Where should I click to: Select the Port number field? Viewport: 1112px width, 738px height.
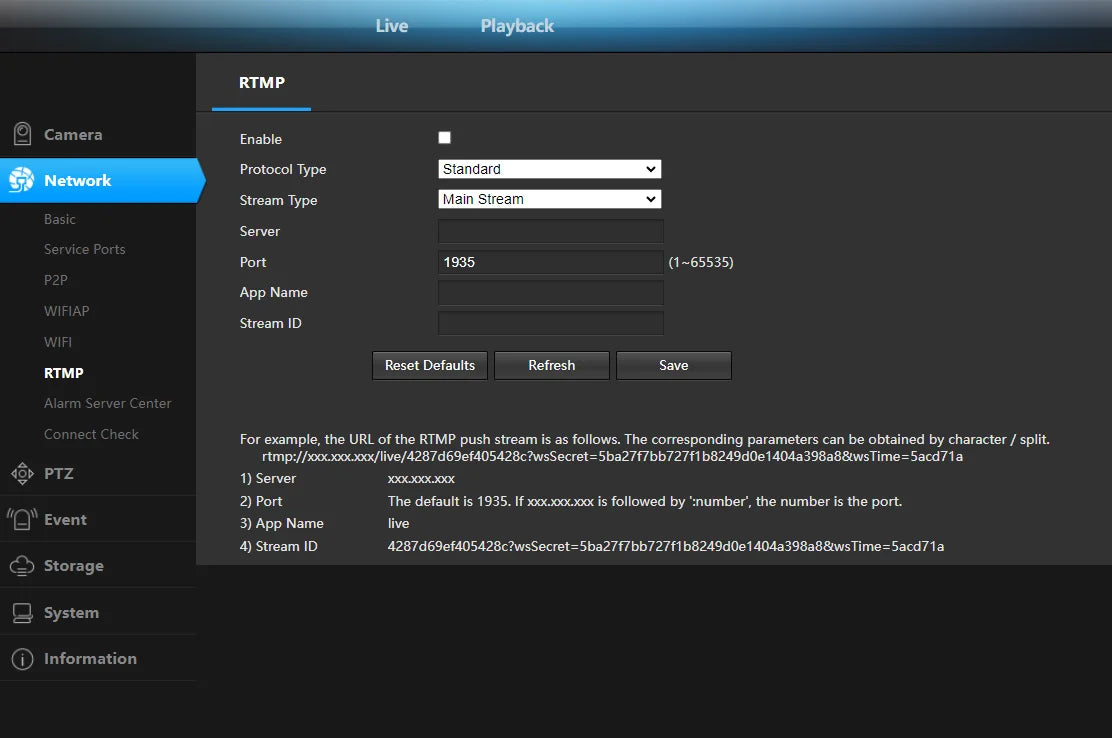click(550, 261)
